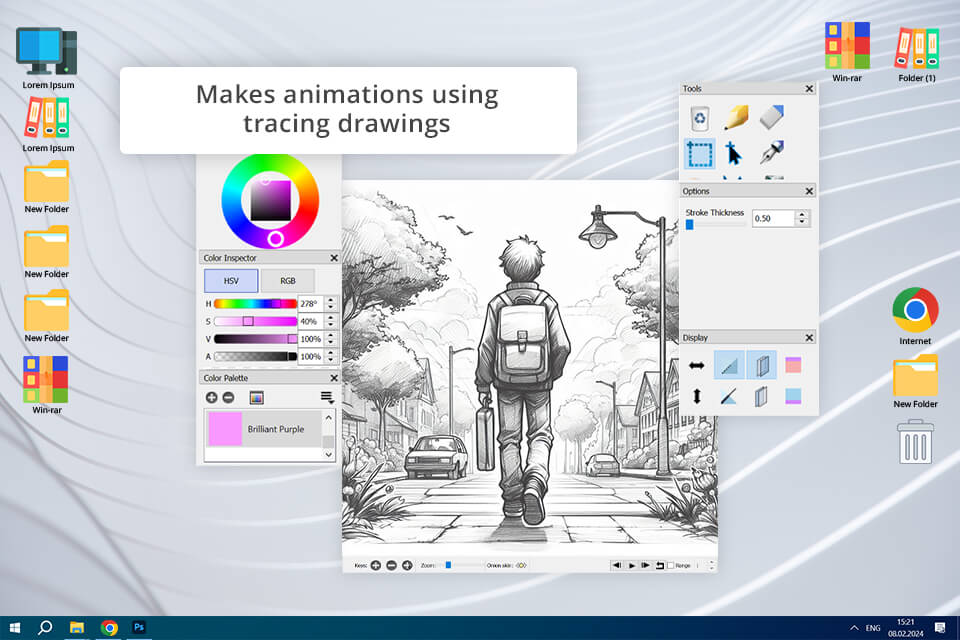The width and height of the screenshot is (960, 640).
Task: Select the Pencil tool in Tools panel
Action: pyautogui.click(x=736, y=117)
